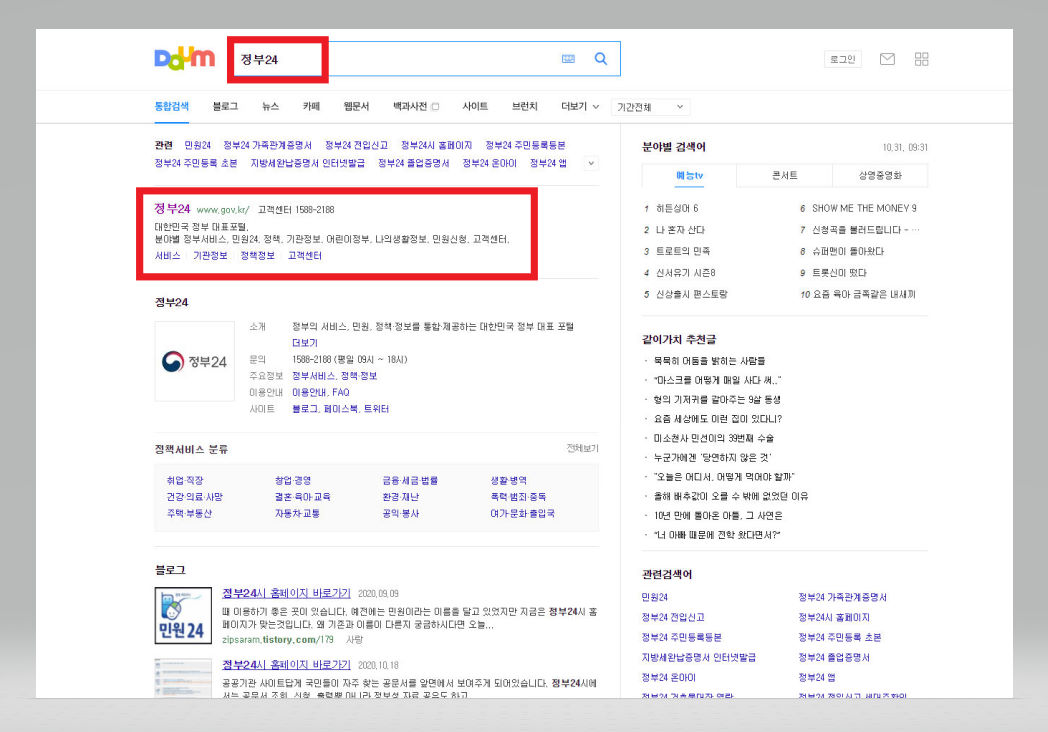Open the 고객센터 sublink
1048x732 pixels.
point(305,255)
